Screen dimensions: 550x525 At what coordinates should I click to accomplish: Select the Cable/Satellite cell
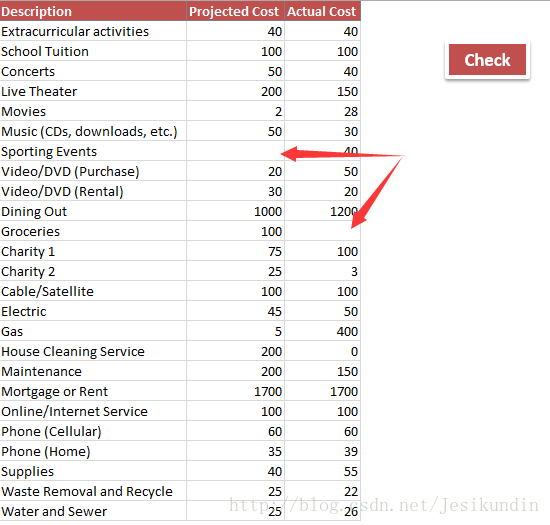[x=93, y=291]
